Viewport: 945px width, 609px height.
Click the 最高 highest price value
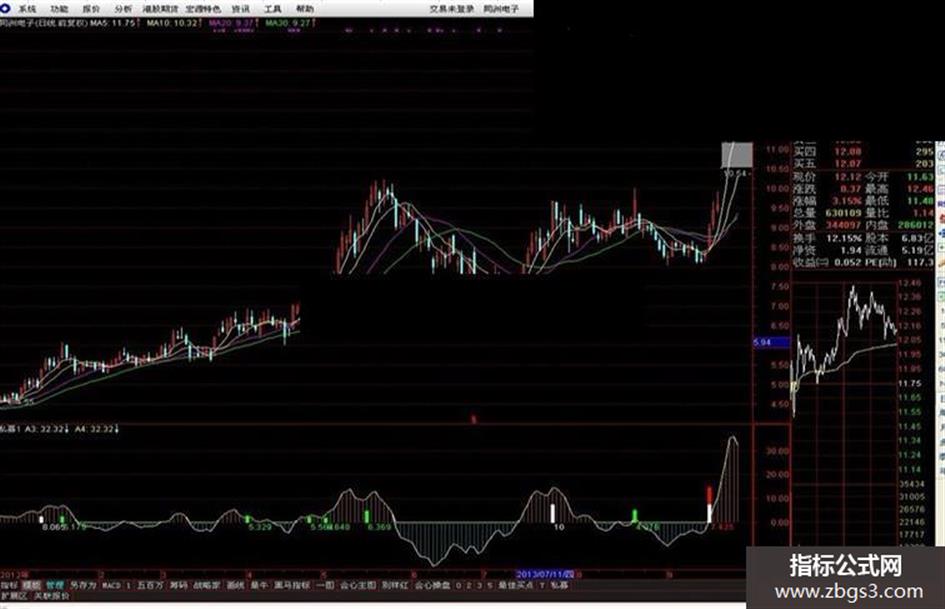pyautogui.click(x=920, y=189)
